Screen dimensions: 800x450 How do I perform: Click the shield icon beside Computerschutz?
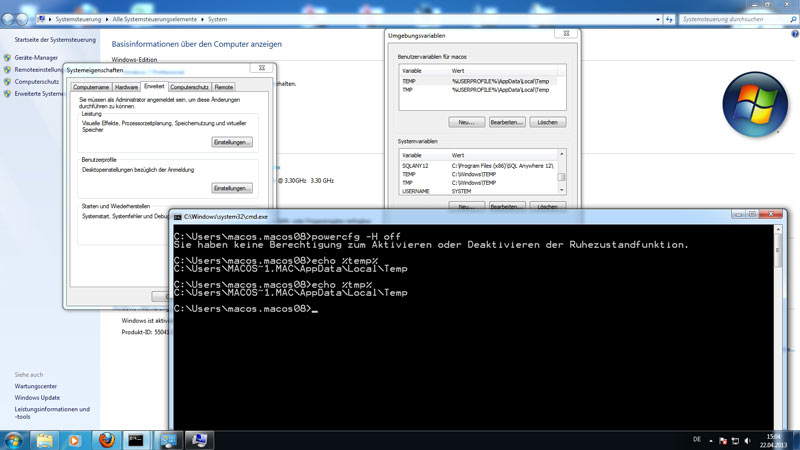click(7, 82)
